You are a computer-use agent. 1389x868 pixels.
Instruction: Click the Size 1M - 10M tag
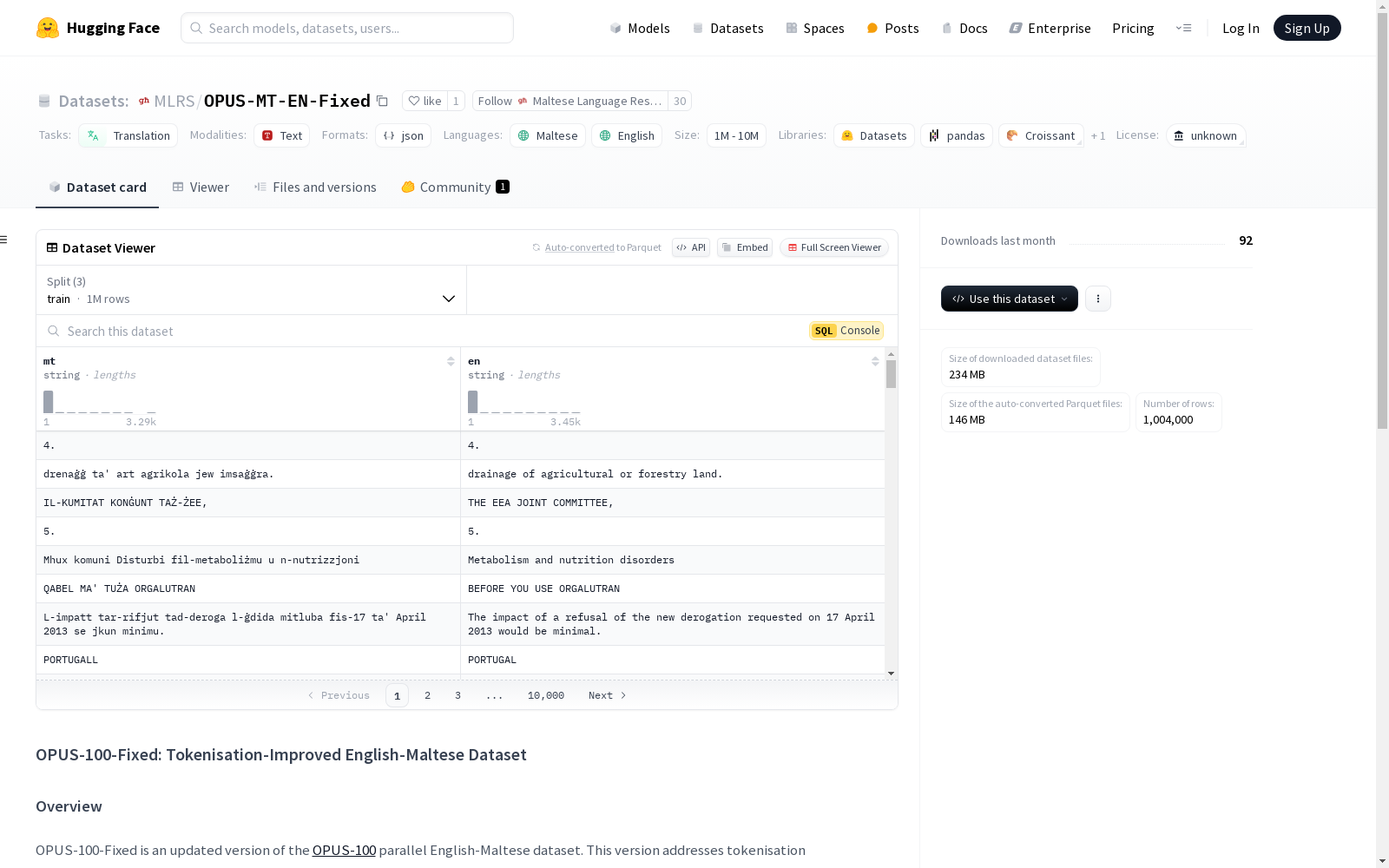coord(736,135)
